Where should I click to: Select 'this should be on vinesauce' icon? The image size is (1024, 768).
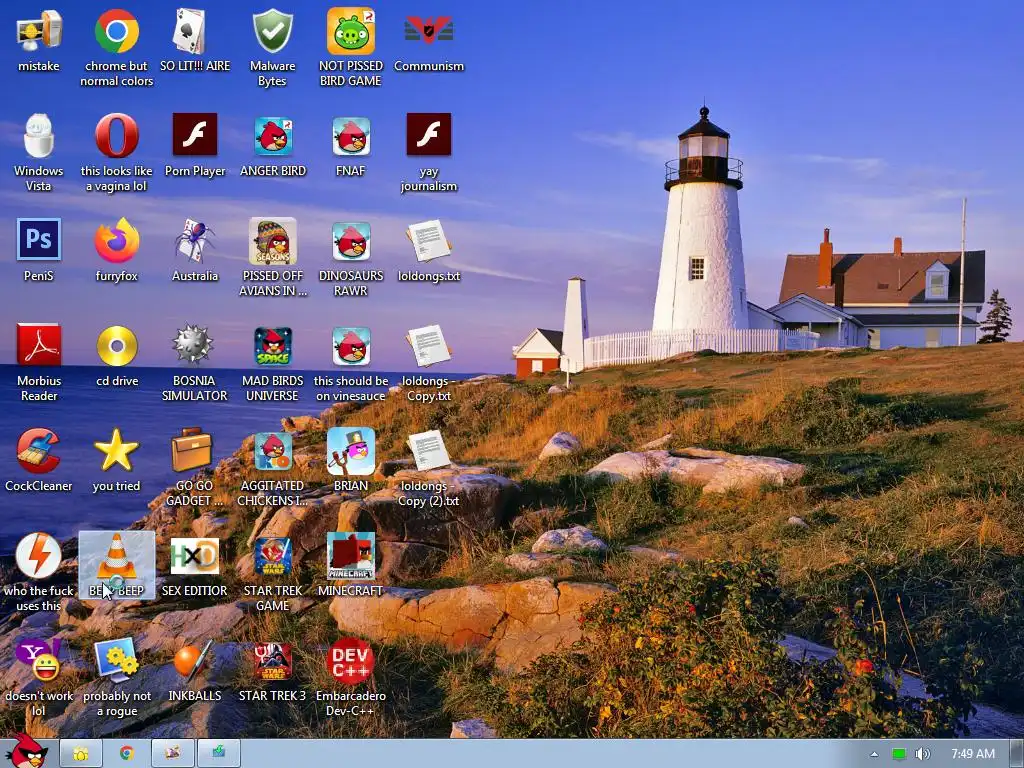coord(351,346)
